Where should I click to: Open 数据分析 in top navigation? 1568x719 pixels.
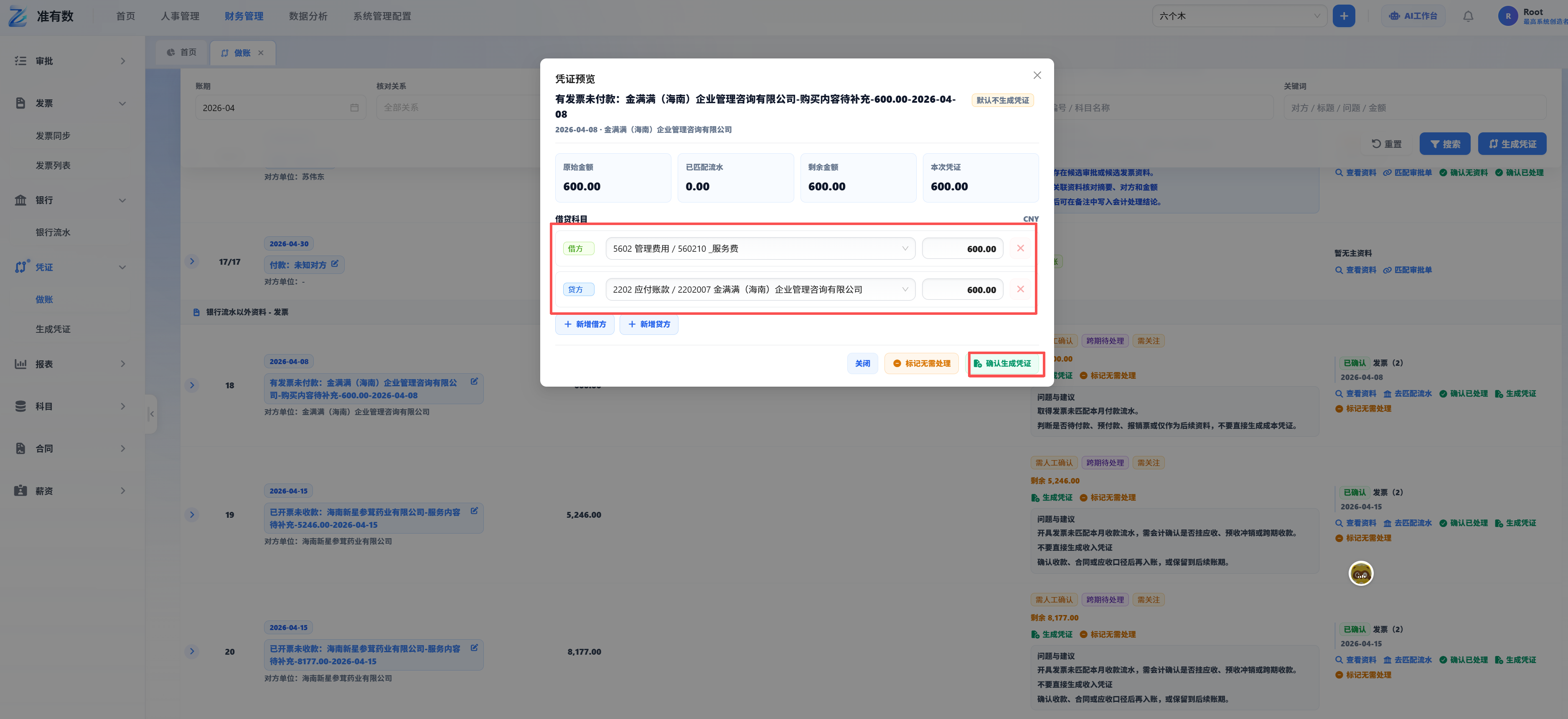point(308,16)
